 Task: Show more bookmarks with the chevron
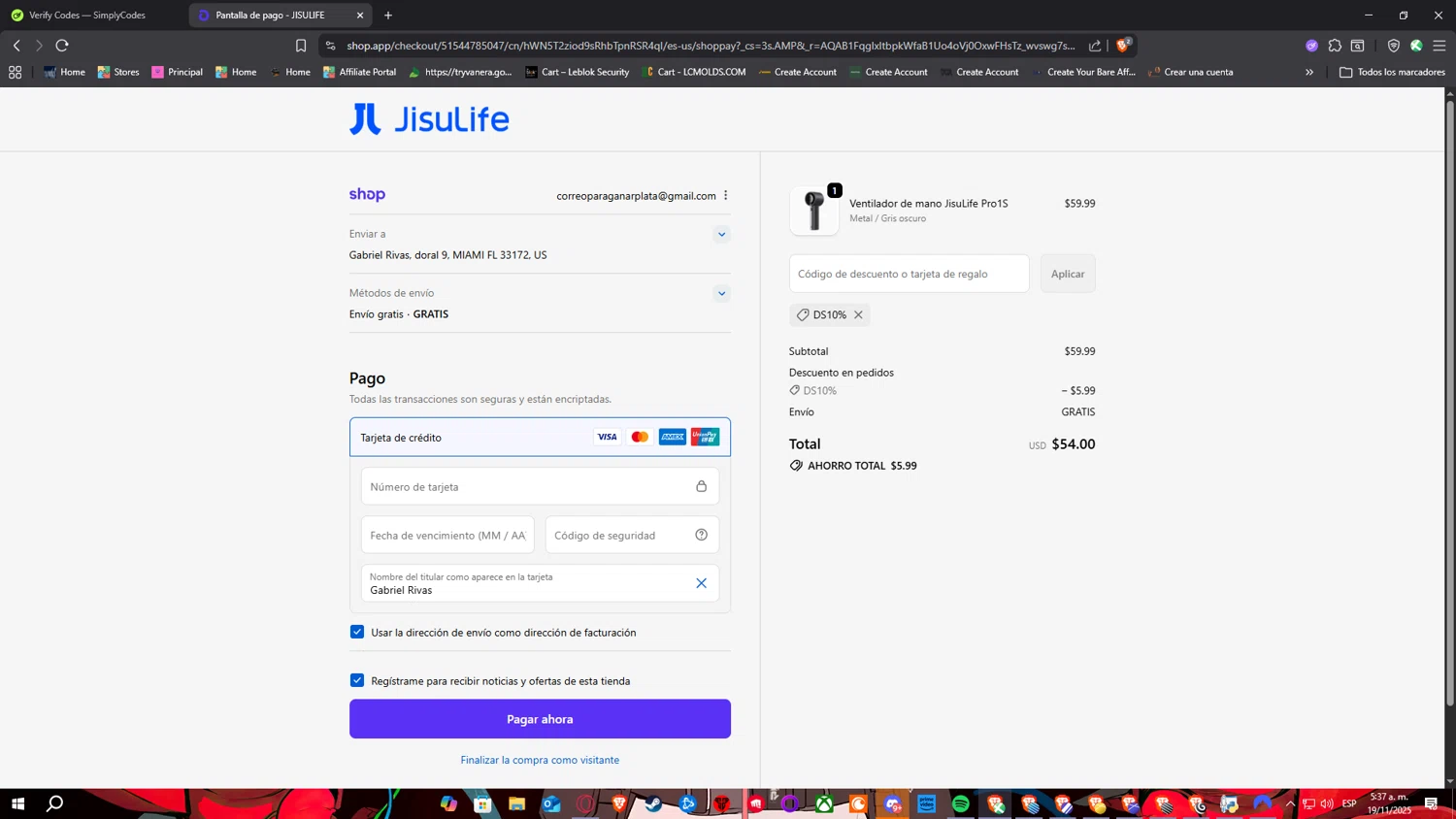(1308, 72)
